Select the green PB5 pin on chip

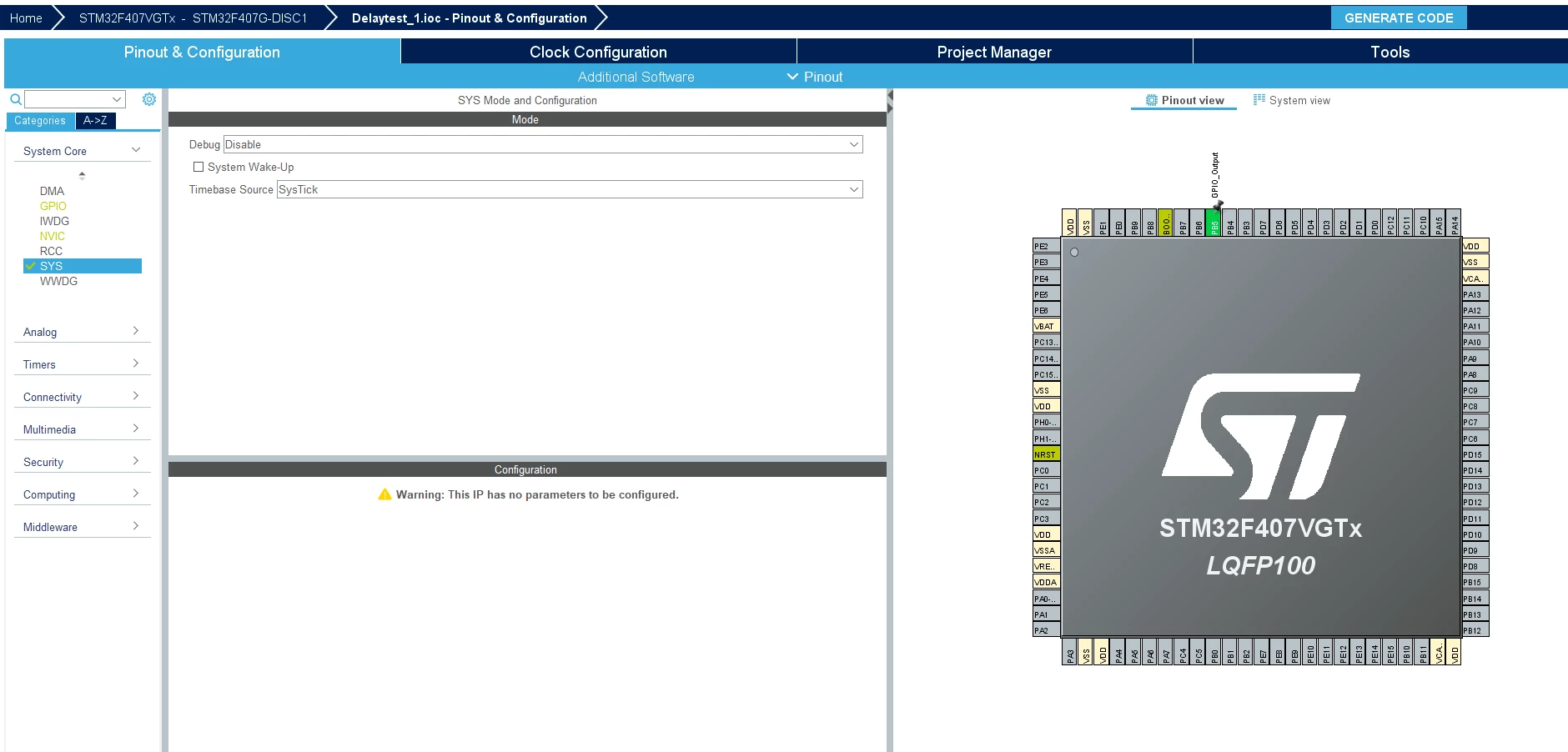click(x=1214, y=223)
